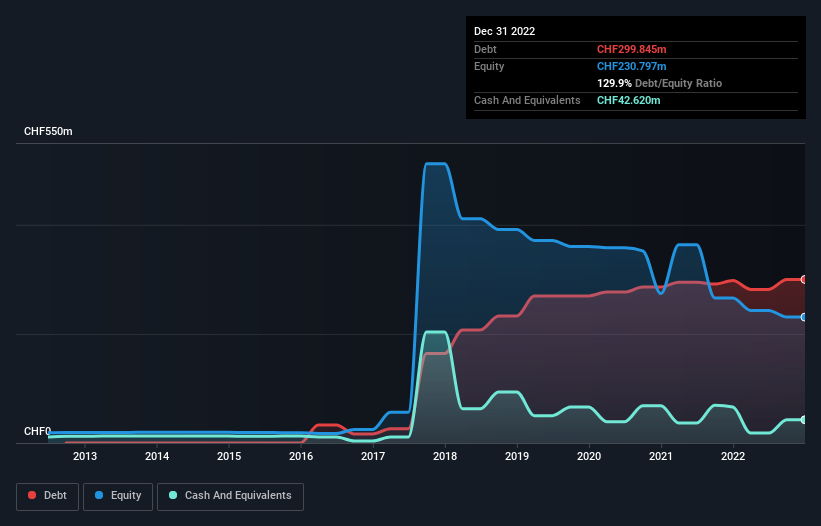Select the CHF299.845m debt value
This screenshot has height=526, width=821.
(x=631, y=49)
